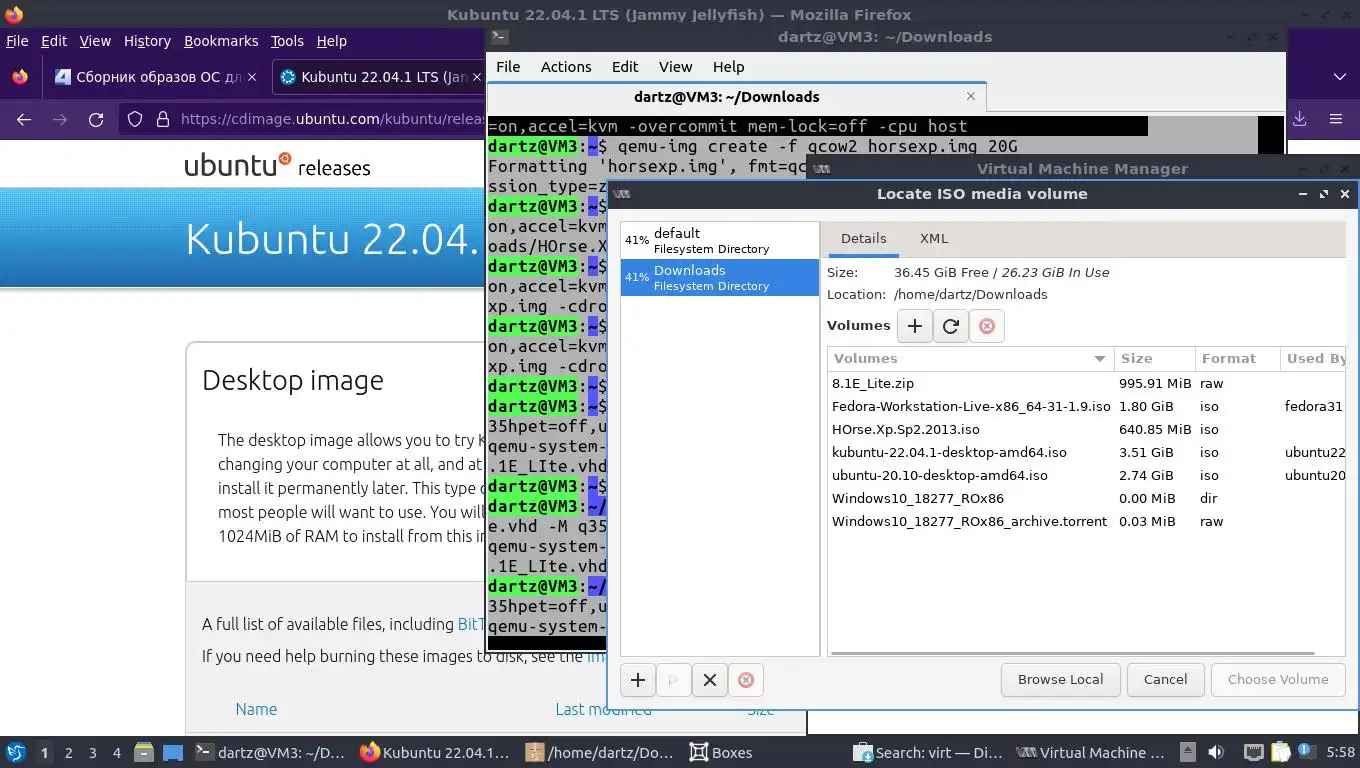Sort volumes by Format column
The width and height of the screenshot is (1360, 768).
pyautogui.click(x=1237, y=358)
